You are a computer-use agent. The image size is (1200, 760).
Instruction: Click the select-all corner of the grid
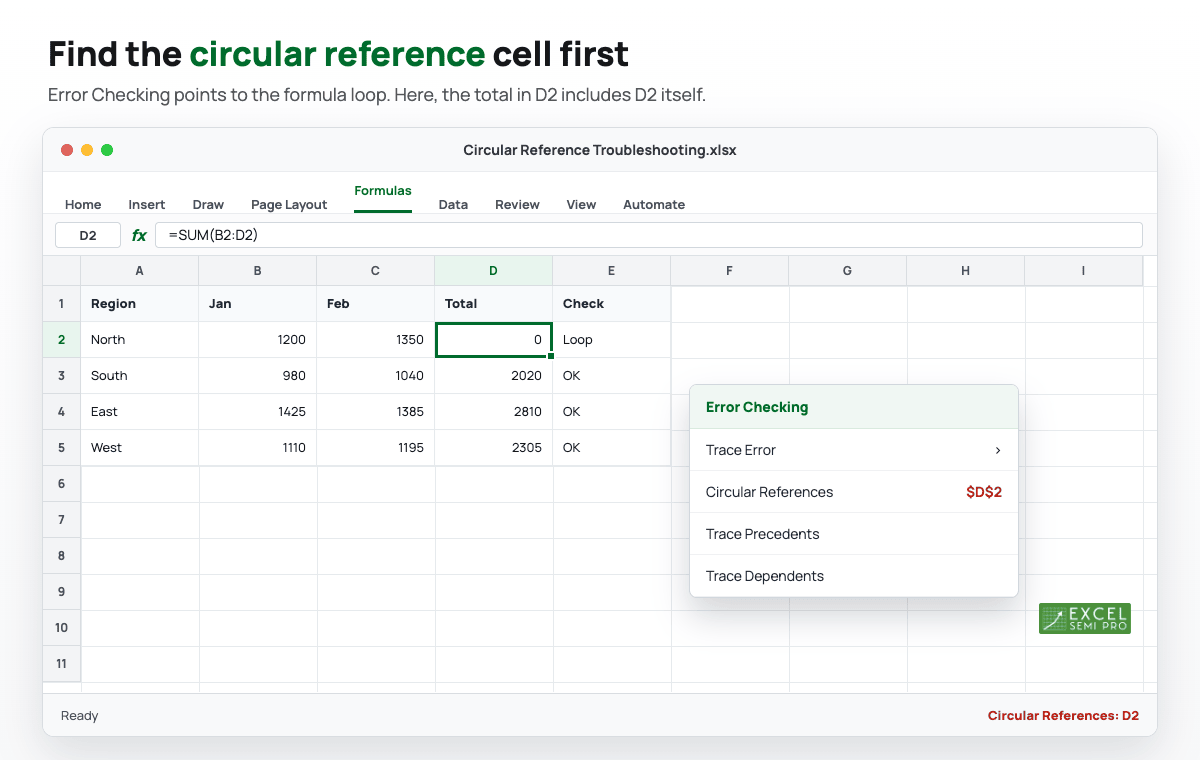pyautogui.click(x=61, y=270)
